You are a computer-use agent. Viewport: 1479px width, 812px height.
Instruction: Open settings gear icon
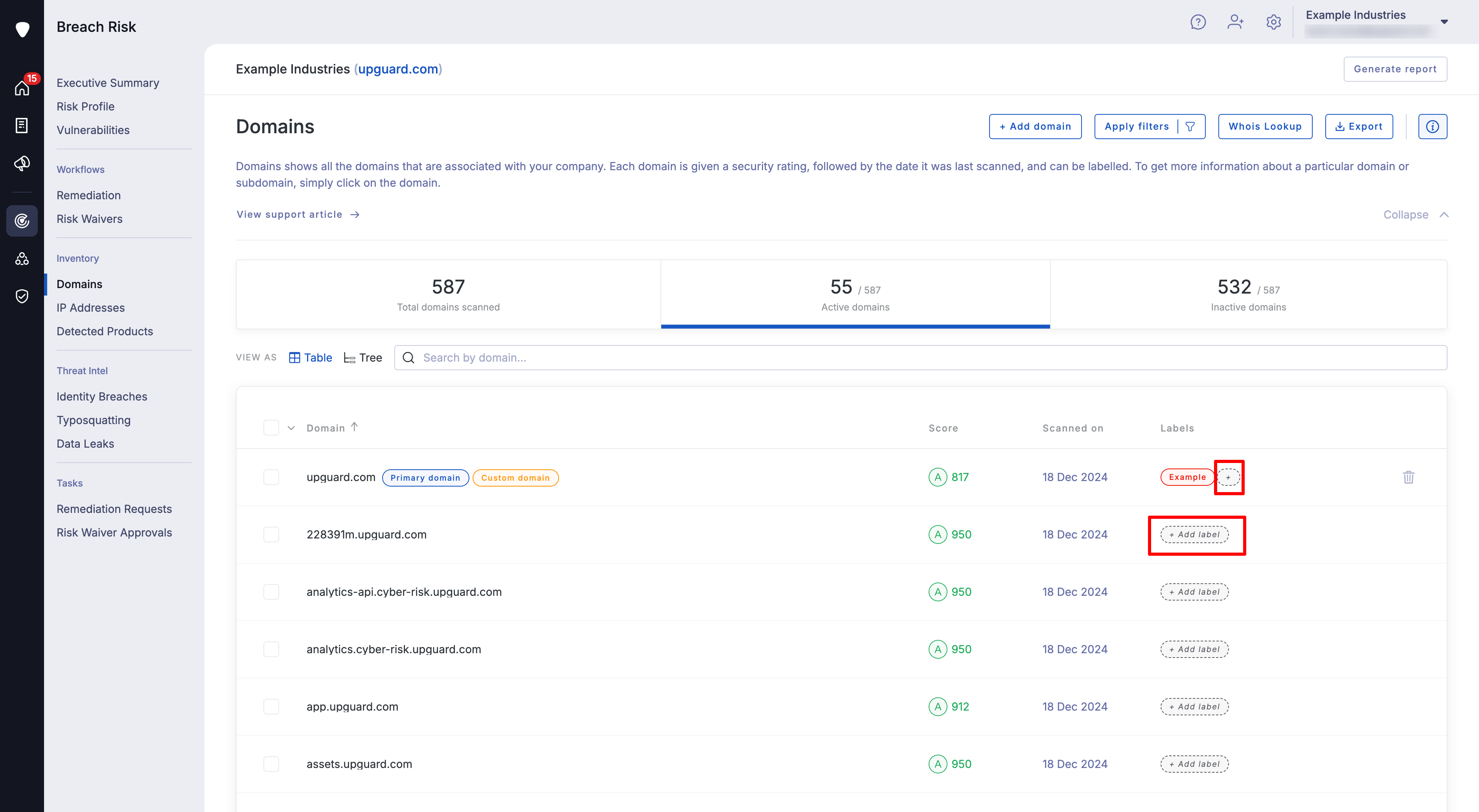[x=1273, y=22]
